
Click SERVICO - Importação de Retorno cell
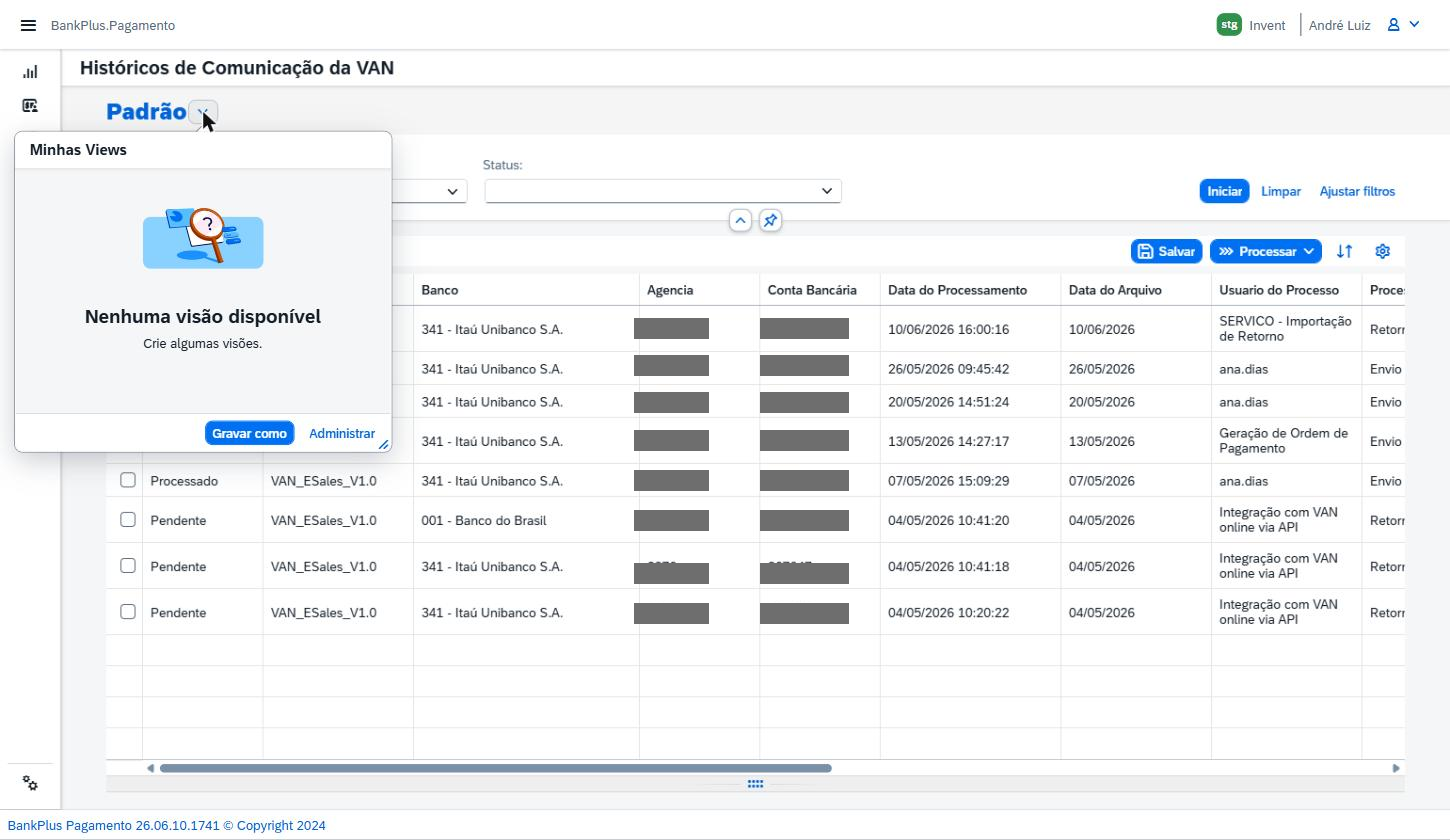click(x=1286, y=329)
